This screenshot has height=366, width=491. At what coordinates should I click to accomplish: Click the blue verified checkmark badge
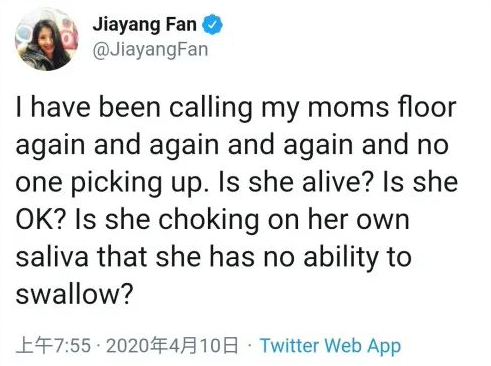[213, 25]
